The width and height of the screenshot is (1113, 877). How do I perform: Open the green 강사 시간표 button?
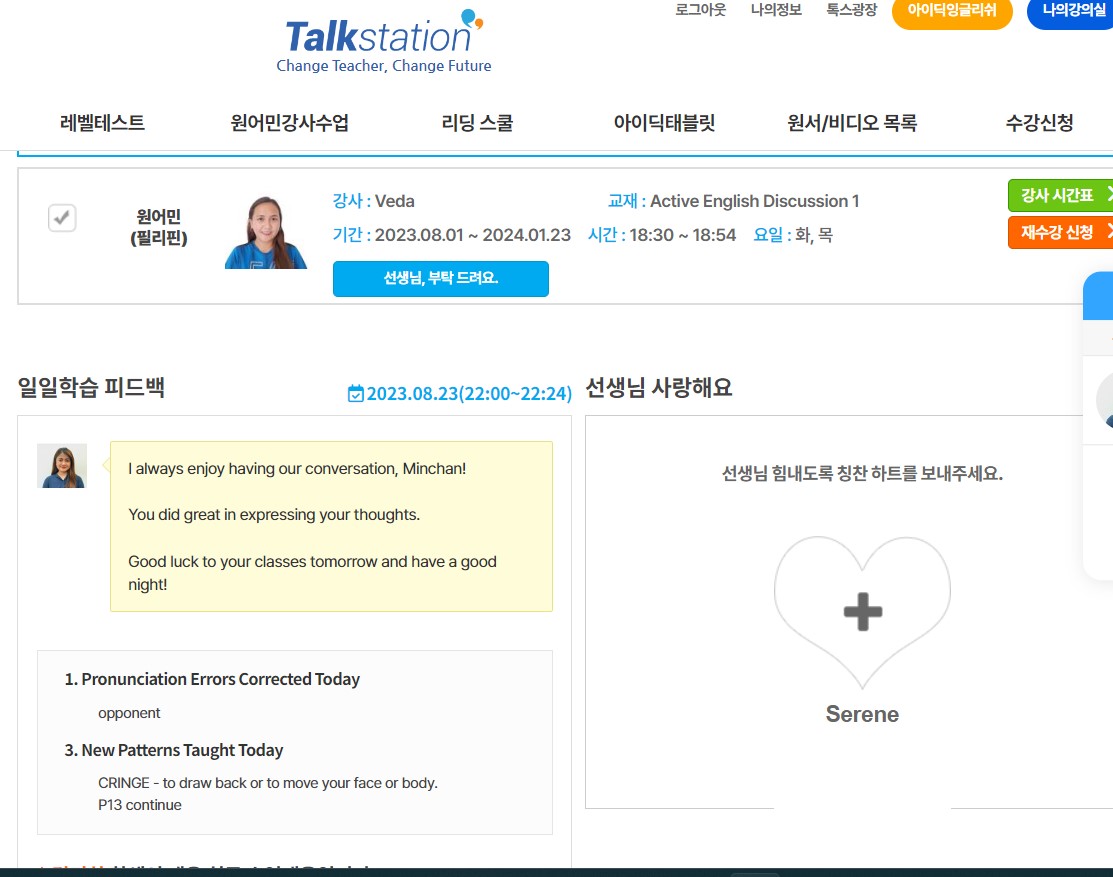1060,196
